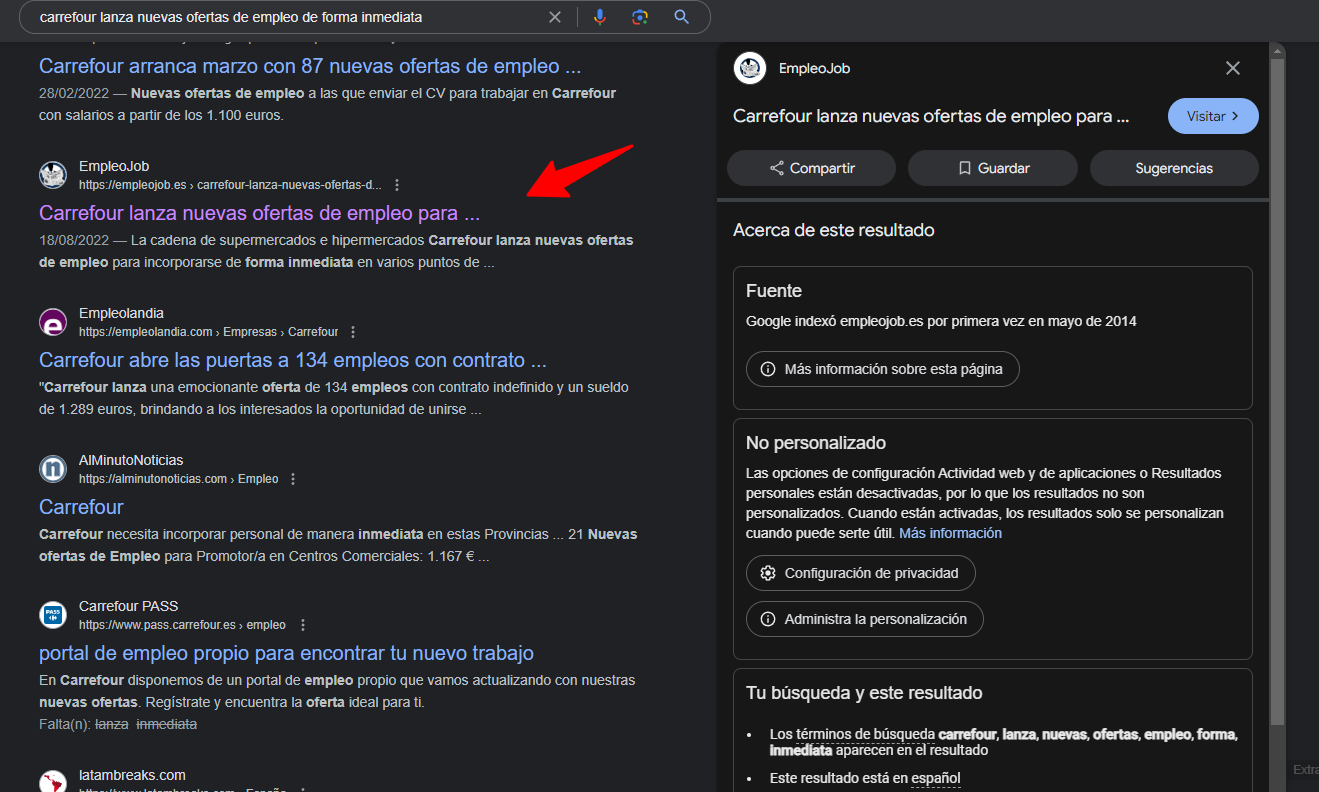Image resolution: width=1319 pixels, height=792 pixels.
Task: Click the Carrefour PASS site favicon
Action: point(53,615)
